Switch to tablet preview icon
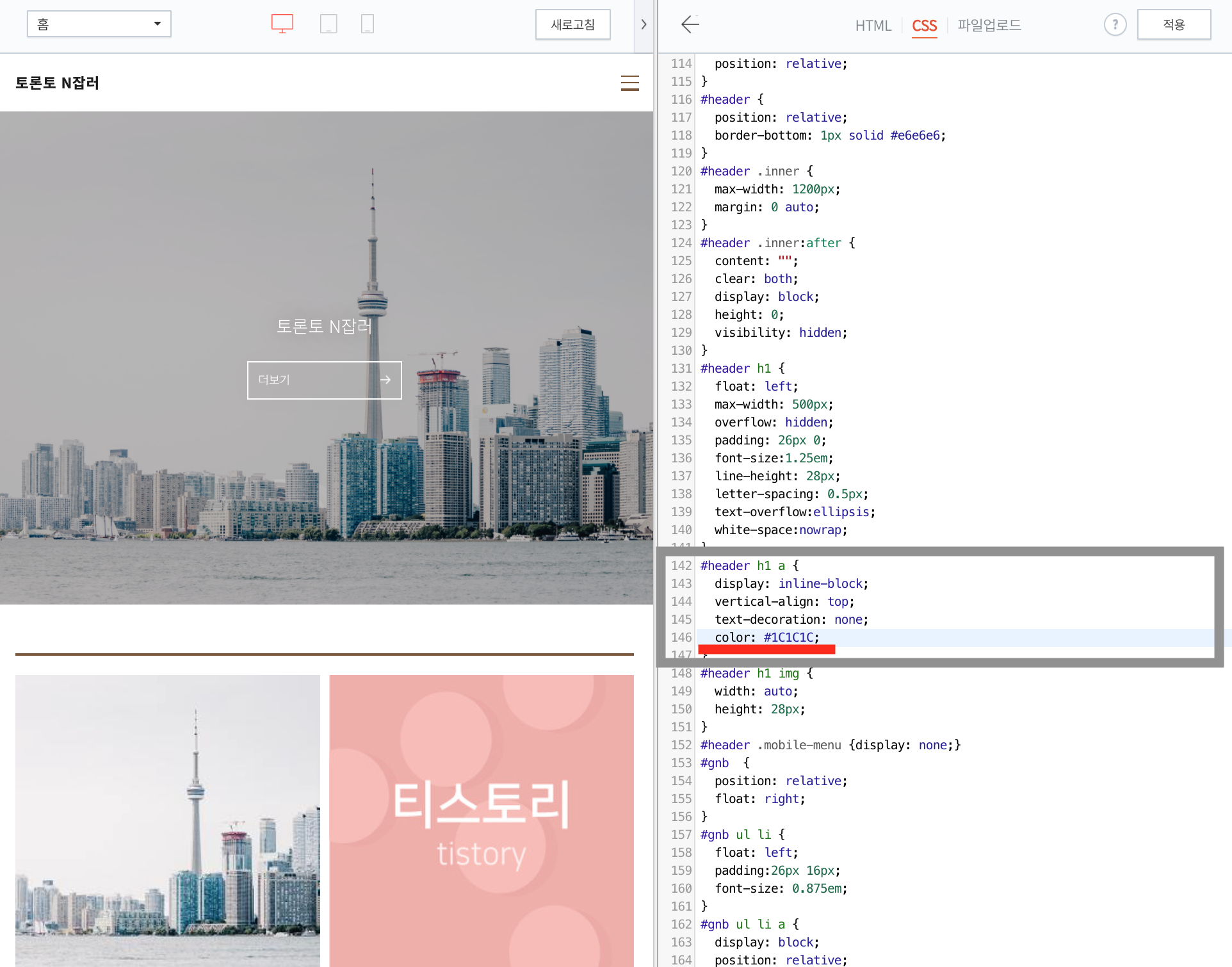 point(328,24)
